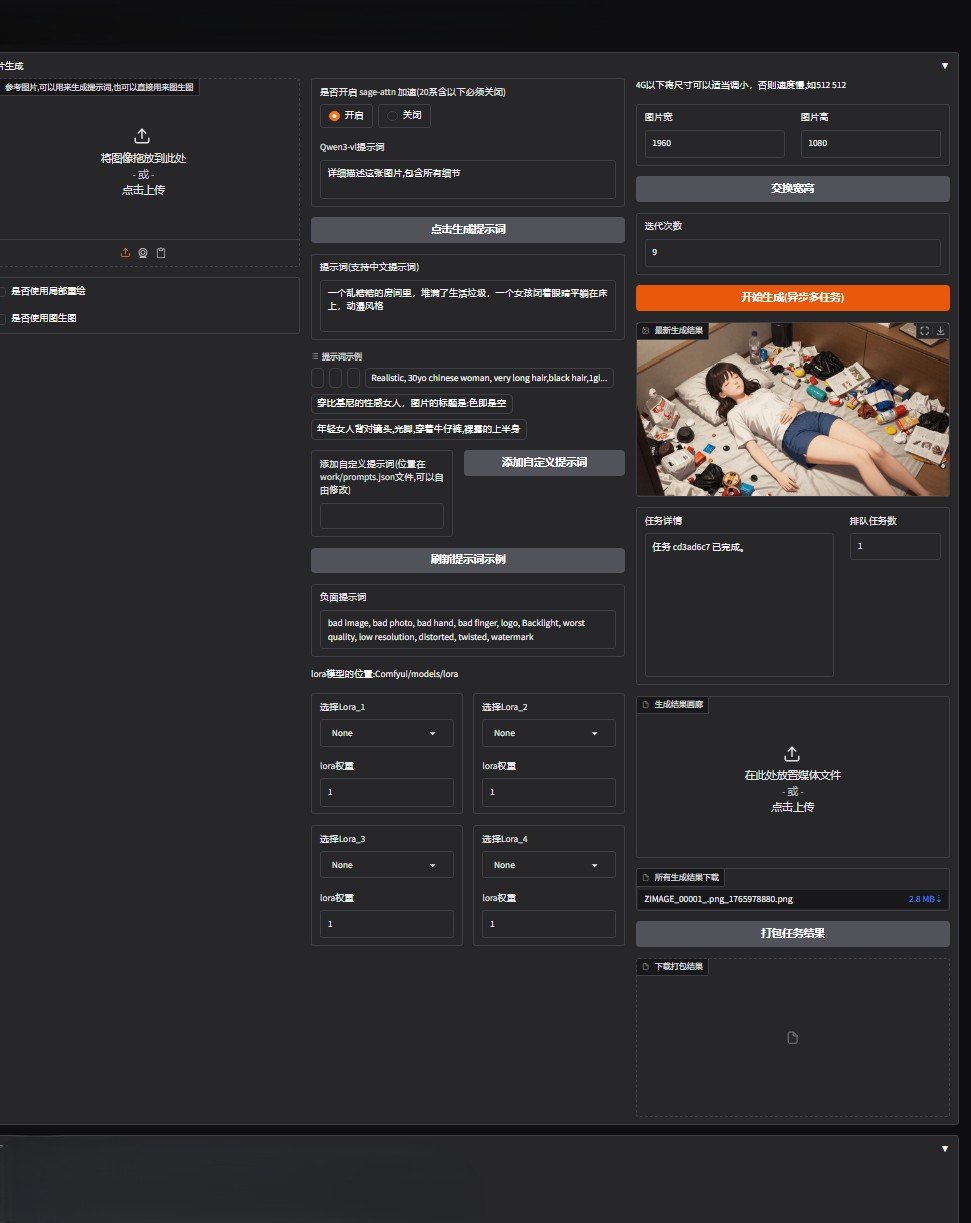Click the upload arrow in the result gallery area

(792, 753)
